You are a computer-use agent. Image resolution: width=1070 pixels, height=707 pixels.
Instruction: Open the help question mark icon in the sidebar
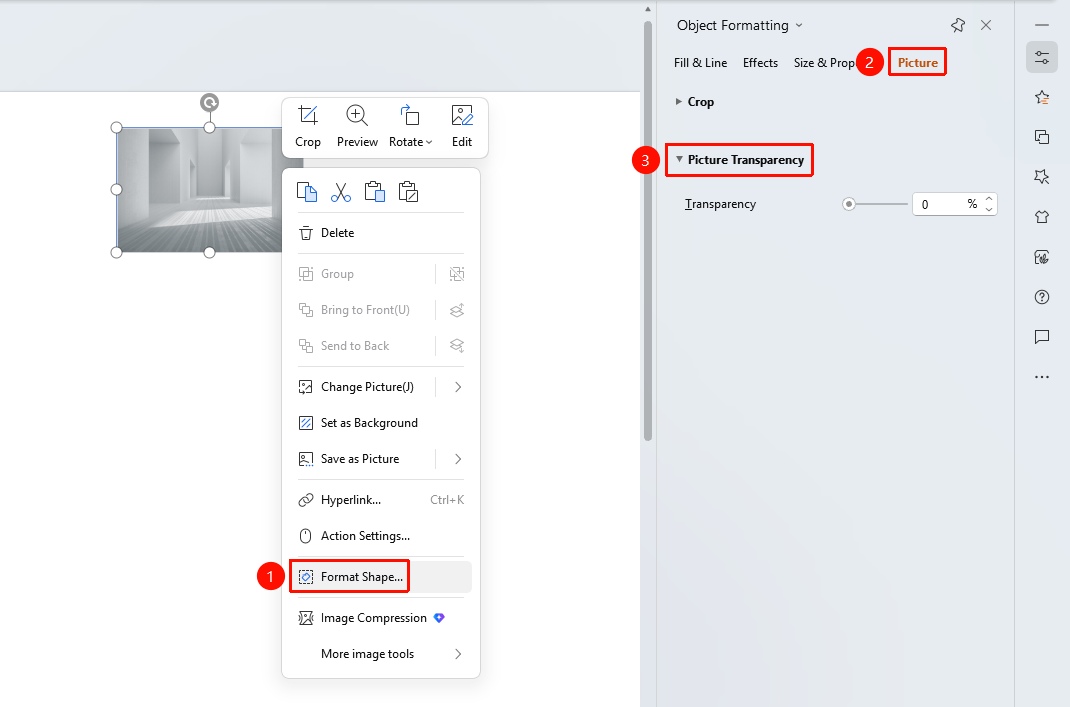(1042, 297)
